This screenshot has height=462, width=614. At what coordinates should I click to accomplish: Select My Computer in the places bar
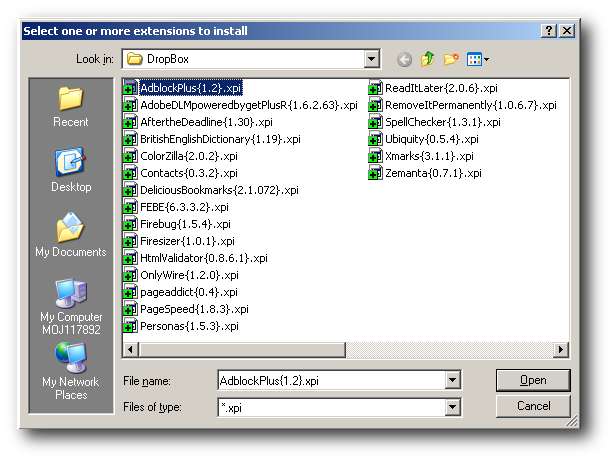(x=71, y=303)
